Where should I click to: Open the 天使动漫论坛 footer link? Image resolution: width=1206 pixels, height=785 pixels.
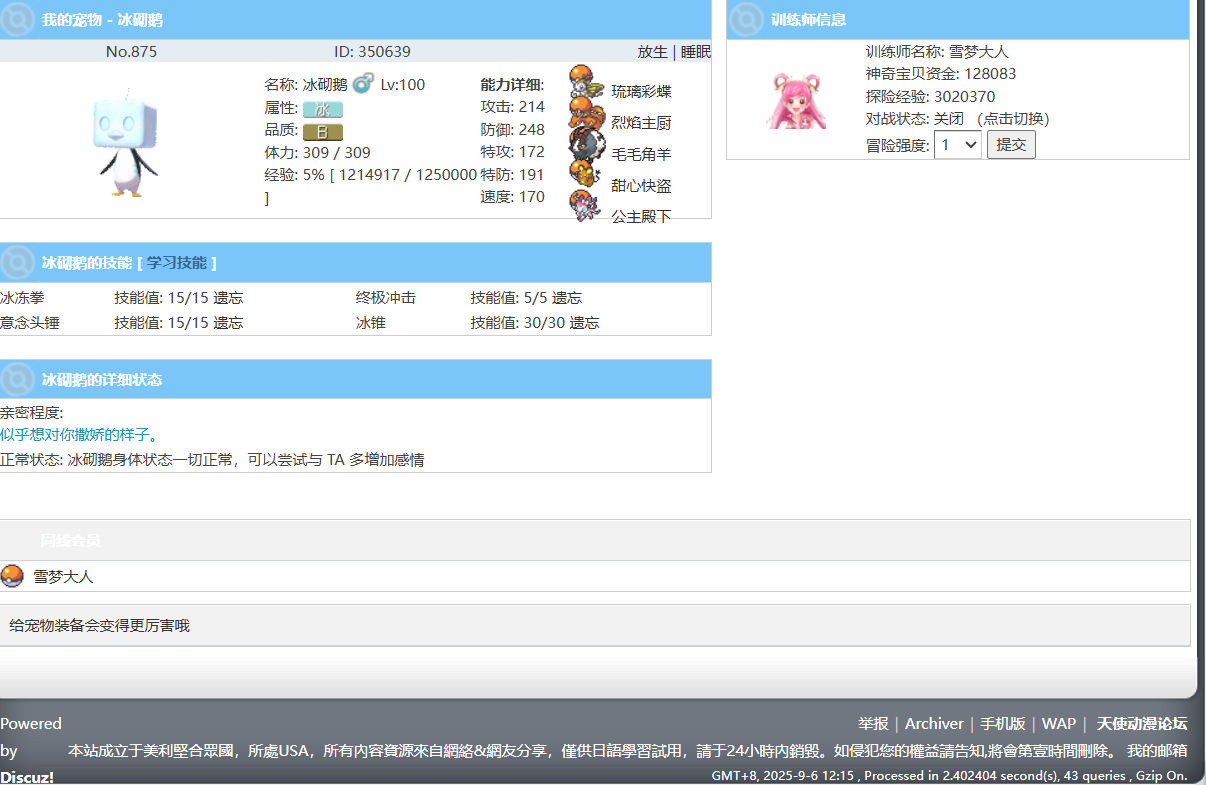pyautogui.click(x=1142, y=724)
